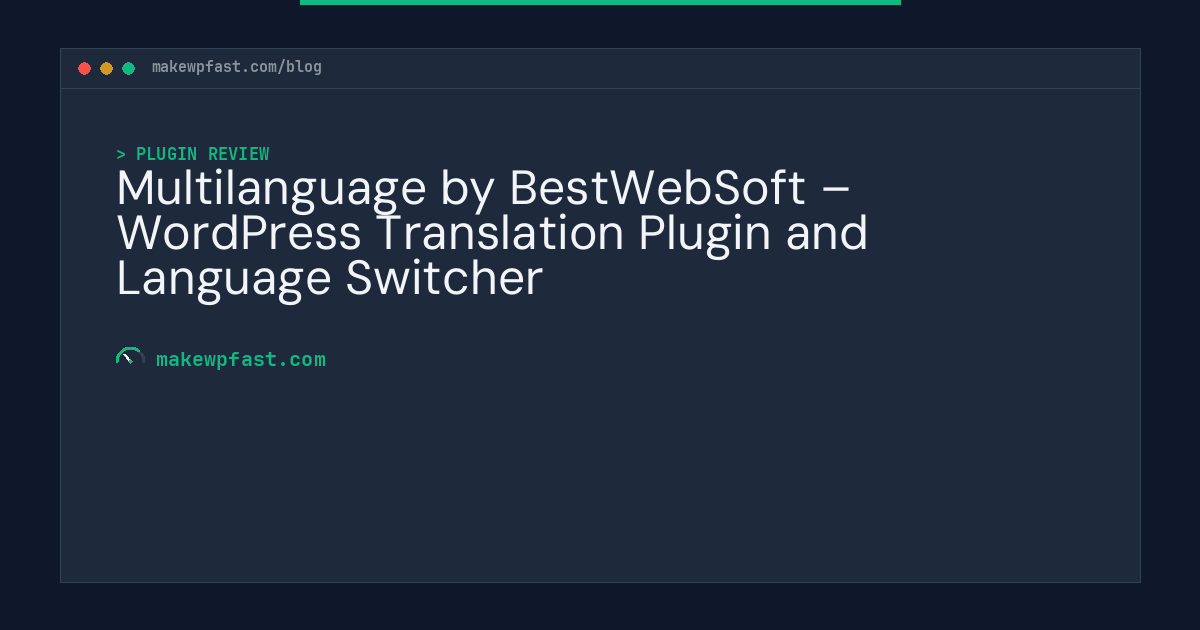1200x630 pixels.
Task: Toggle the red window control dot
Action: tap(85, 68)
